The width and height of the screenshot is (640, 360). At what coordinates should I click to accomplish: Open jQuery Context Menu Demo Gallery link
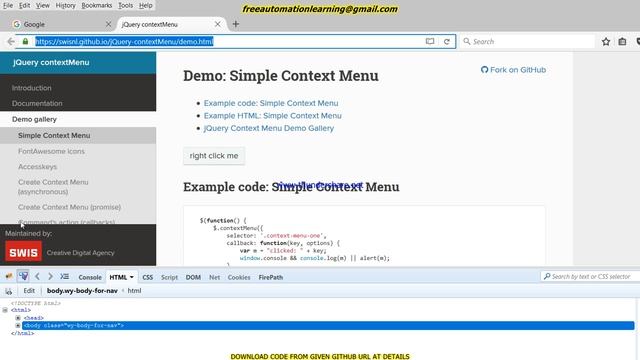pyautogui.click(x=269, y=128)
